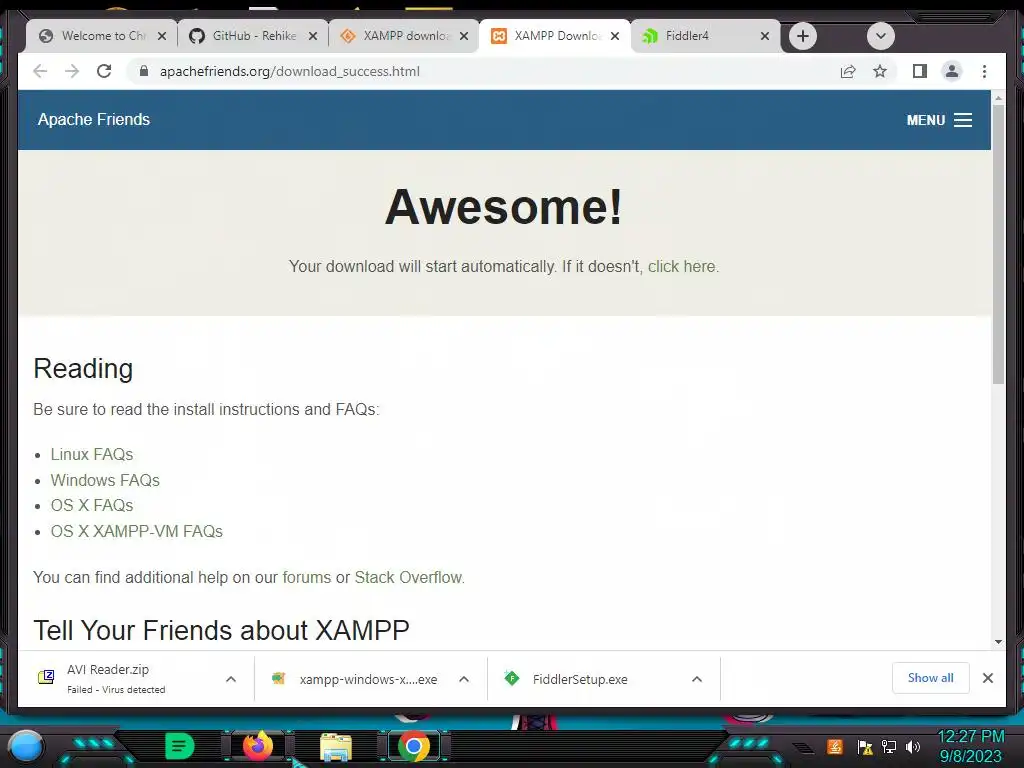This screenshot has height=768, width=1024.
Task: Open the Chrome profile avatar
Action: click(952, 71)
